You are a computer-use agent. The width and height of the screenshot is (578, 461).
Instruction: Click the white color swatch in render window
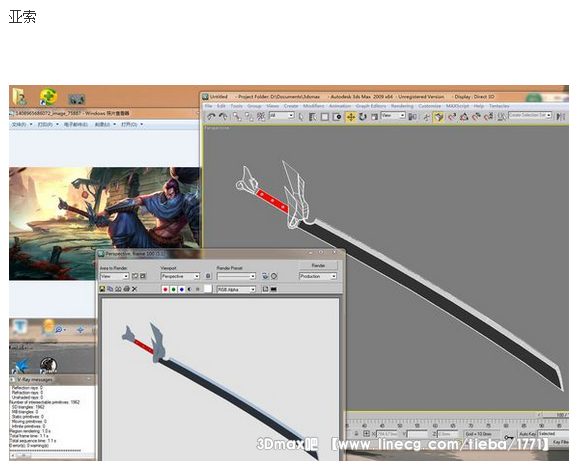click(208, 289)
